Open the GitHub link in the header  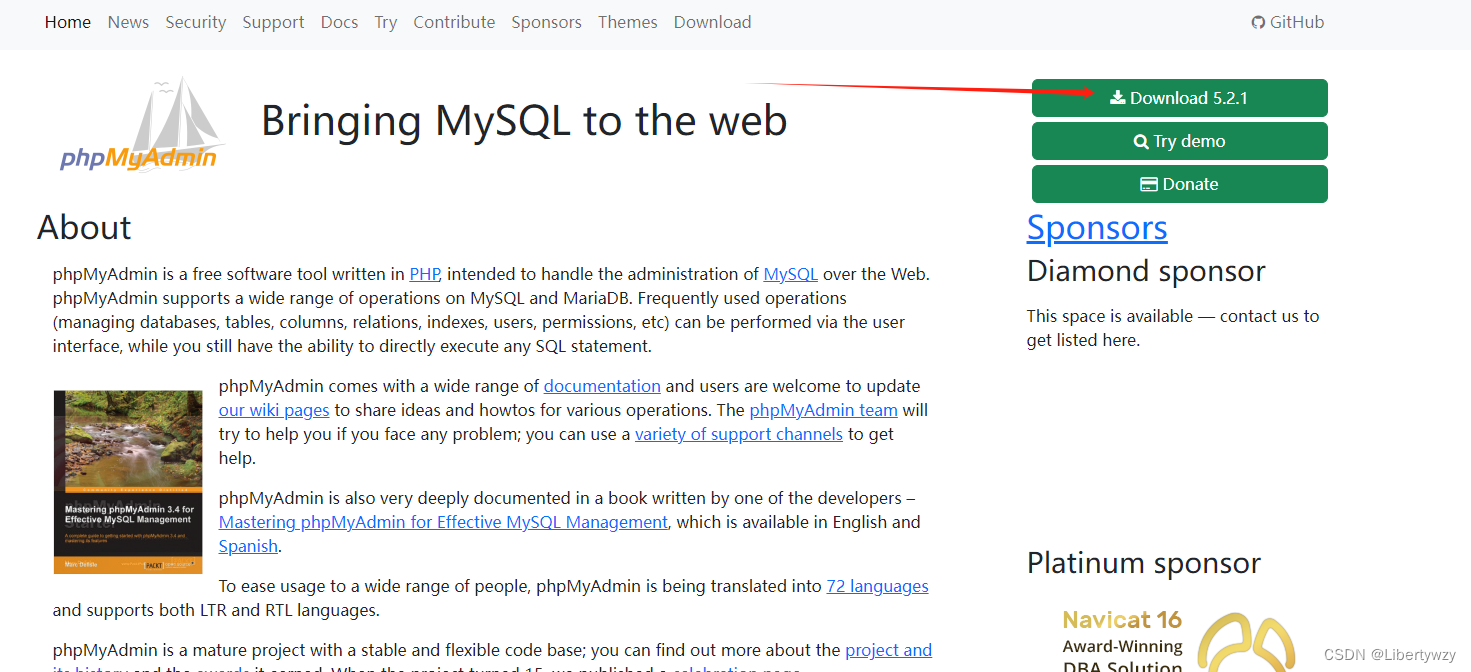(x=1288, y=22)
